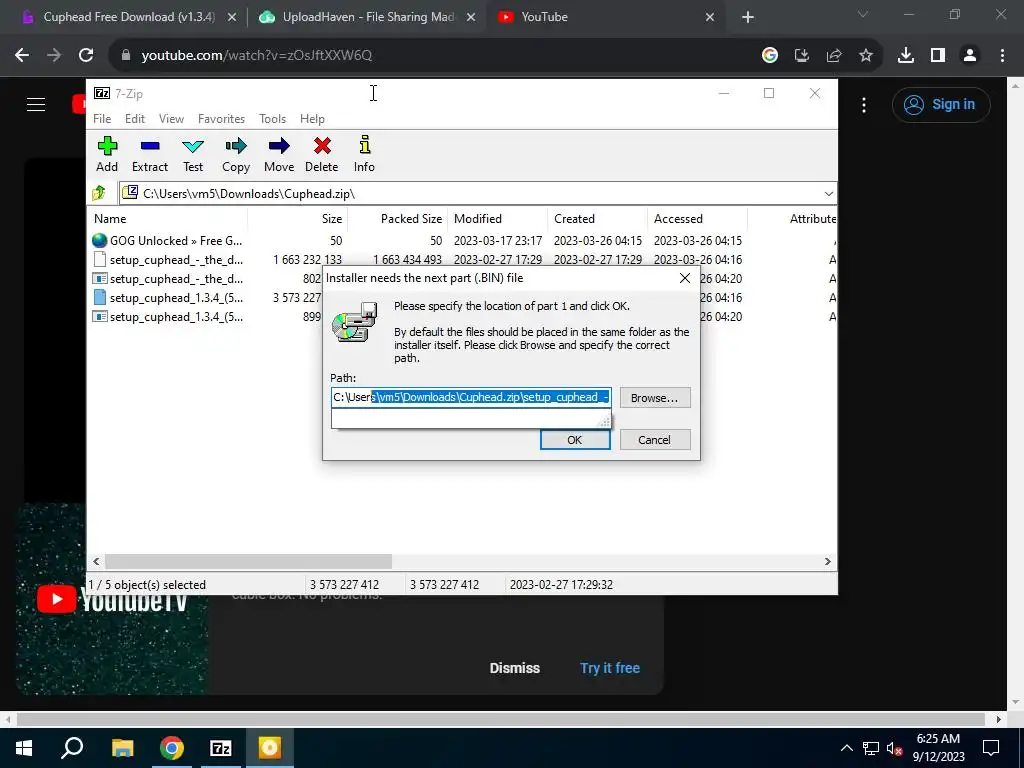Sort by the Modified column header
This screenshot has width=1024, height=768.
[498, 219]
